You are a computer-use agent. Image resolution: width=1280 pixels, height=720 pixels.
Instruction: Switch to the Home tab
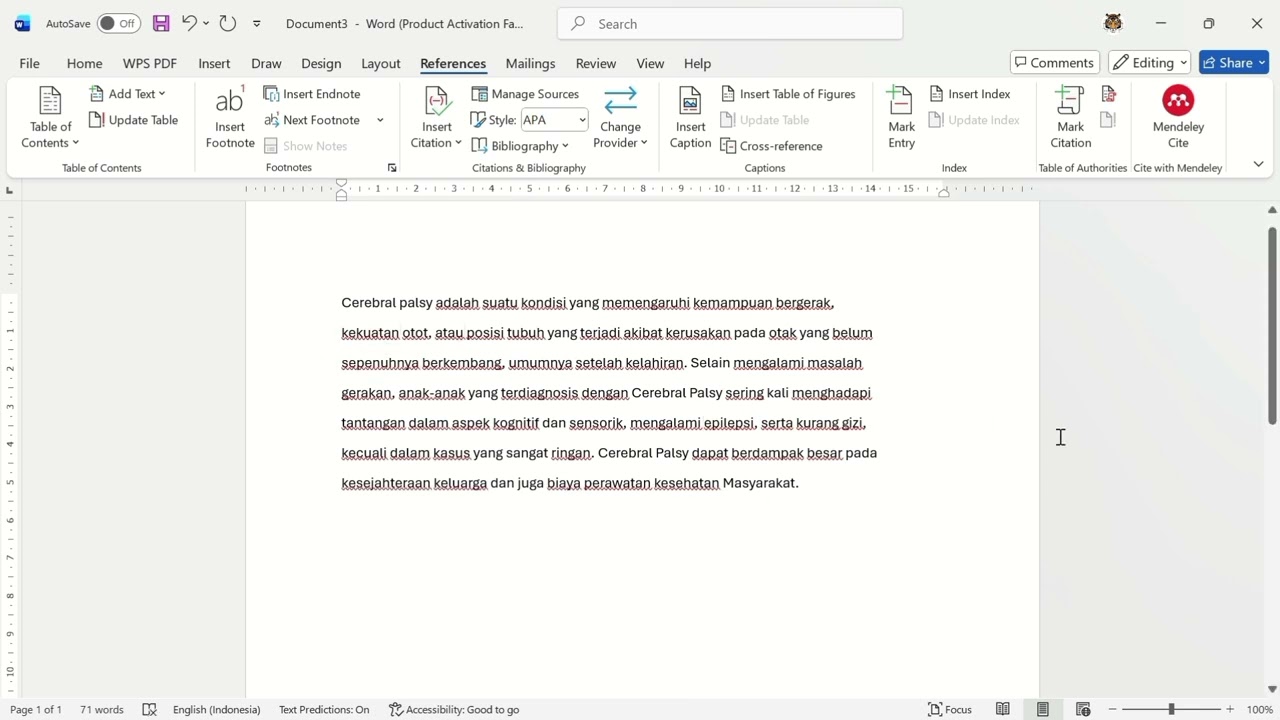point(85,63)
